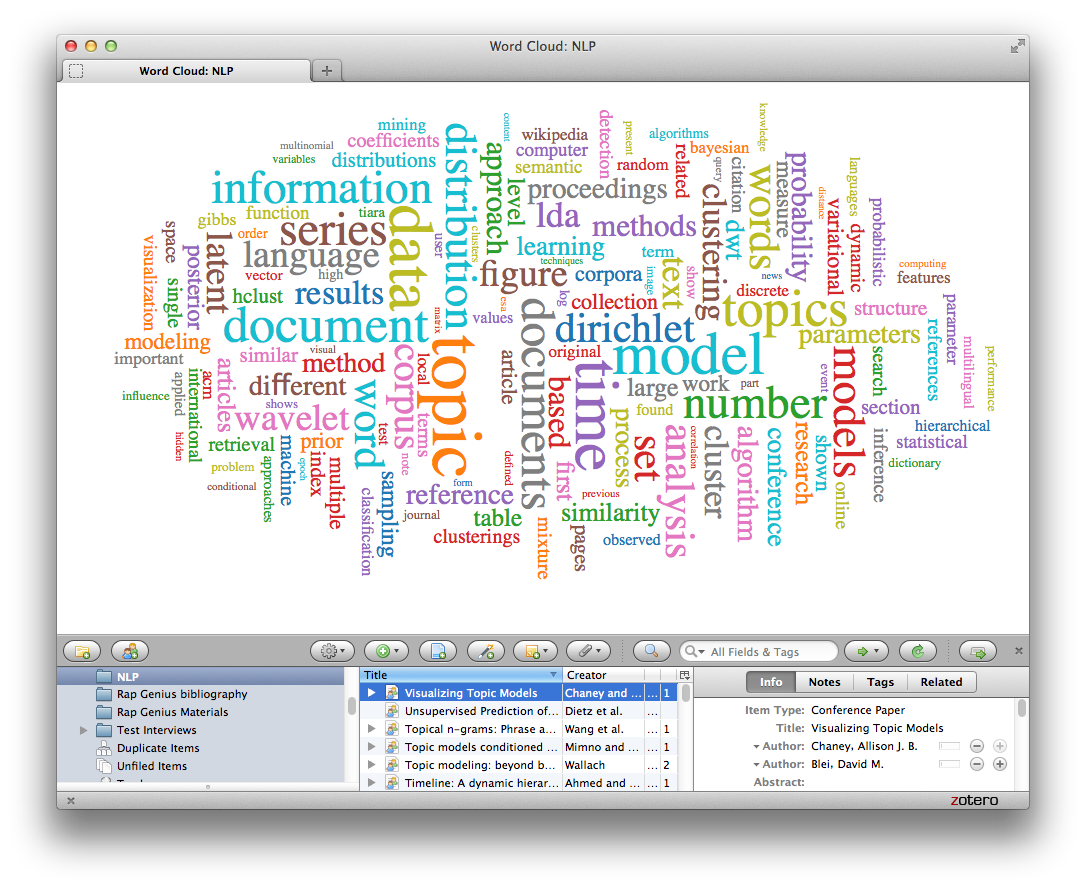Open Duplicate Items

(x=201, y=748)
